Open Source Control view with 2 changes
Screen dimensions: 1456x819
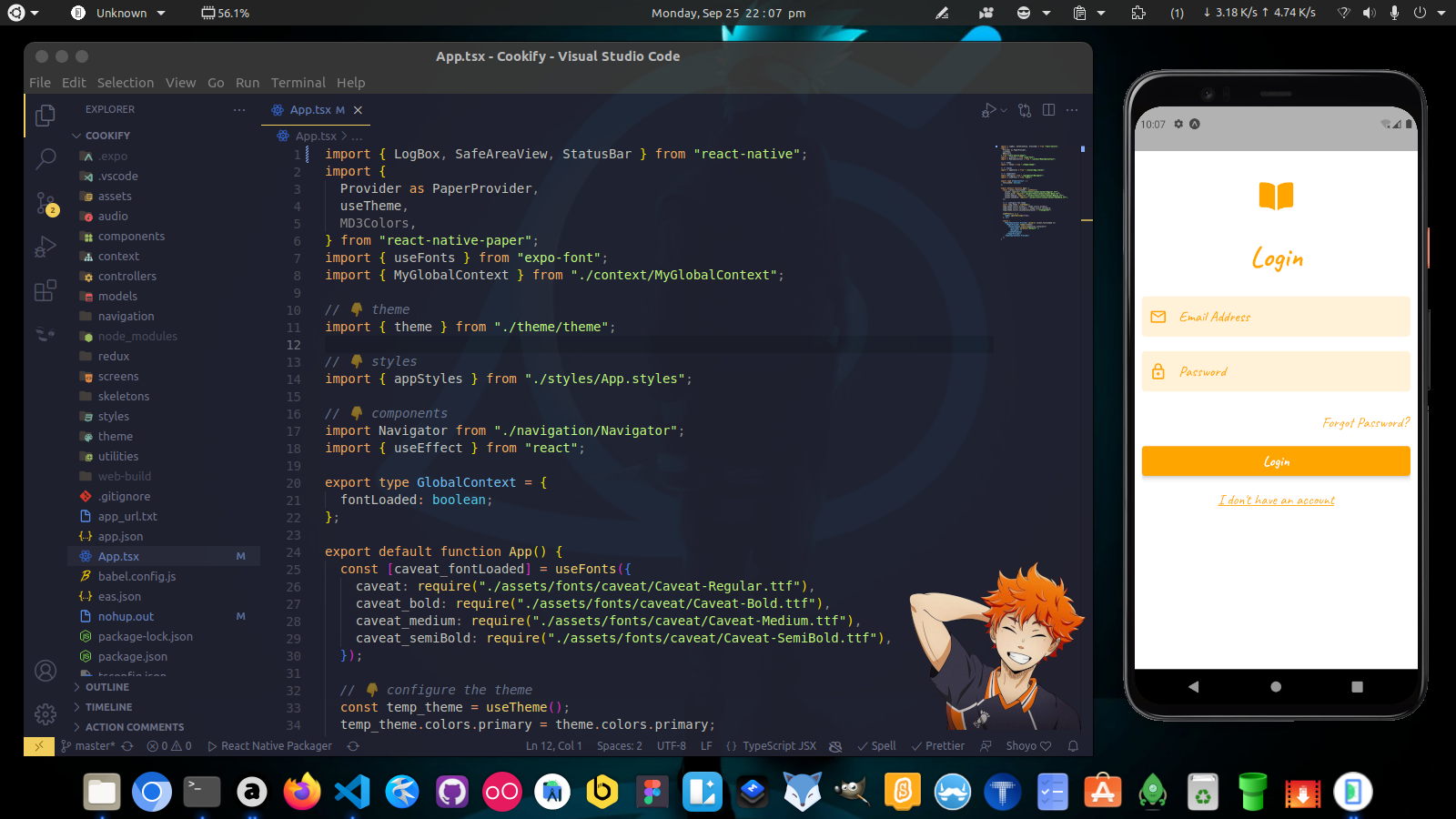coord(45,204)
